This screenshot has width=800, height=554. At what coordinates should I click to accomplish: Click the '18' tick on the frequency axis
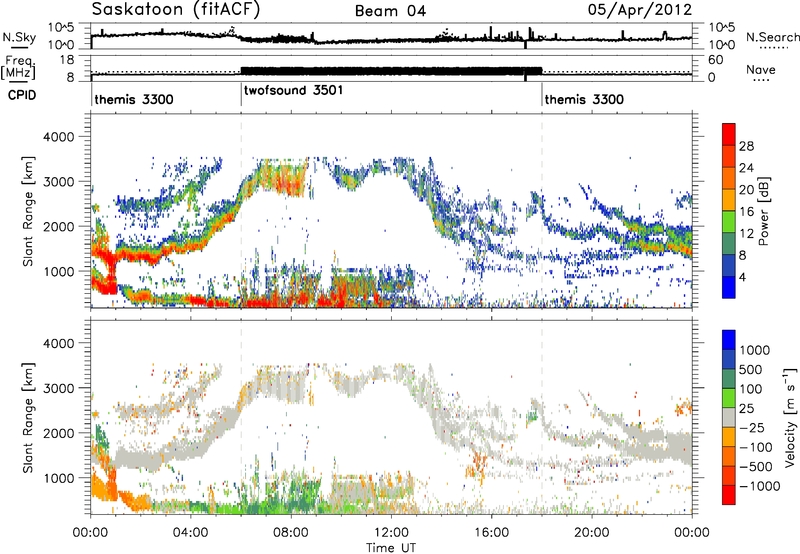67,60
